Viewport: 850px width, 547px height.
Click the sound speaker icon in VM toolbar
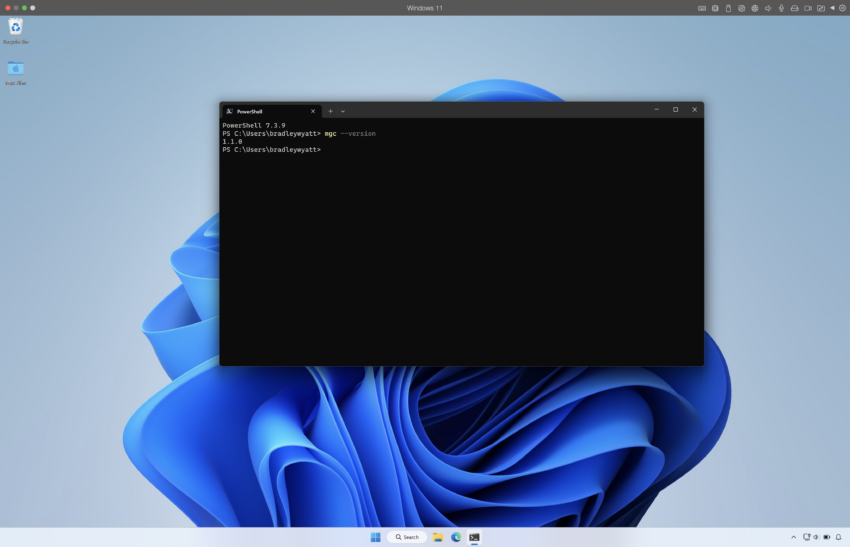tap(768, 8)
